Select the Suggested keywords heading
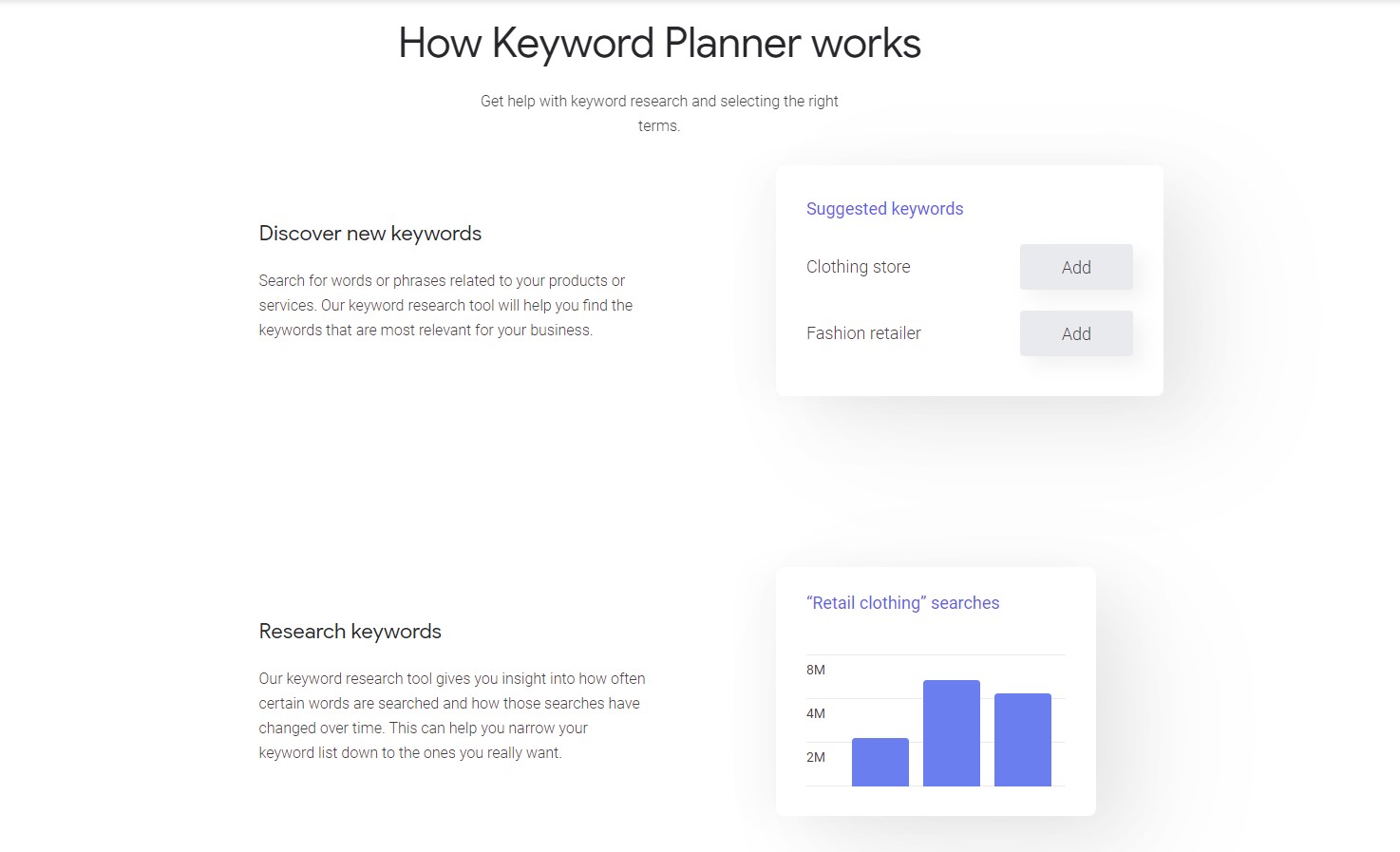 click(884, 208)
